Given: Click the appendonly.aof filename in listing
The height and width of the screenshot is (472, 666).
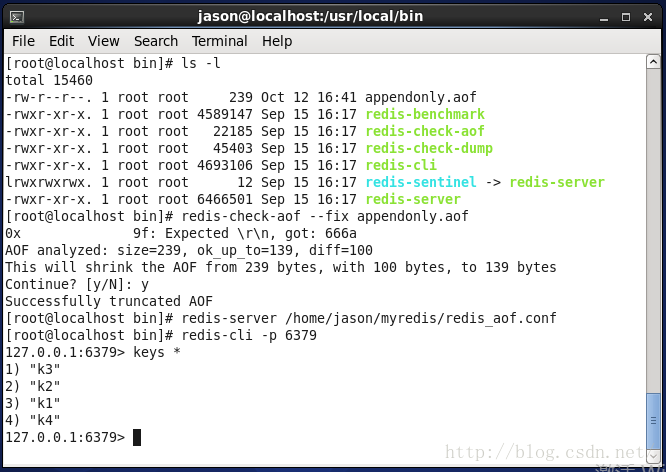Looking at the screenshot, I should (420, 97).
